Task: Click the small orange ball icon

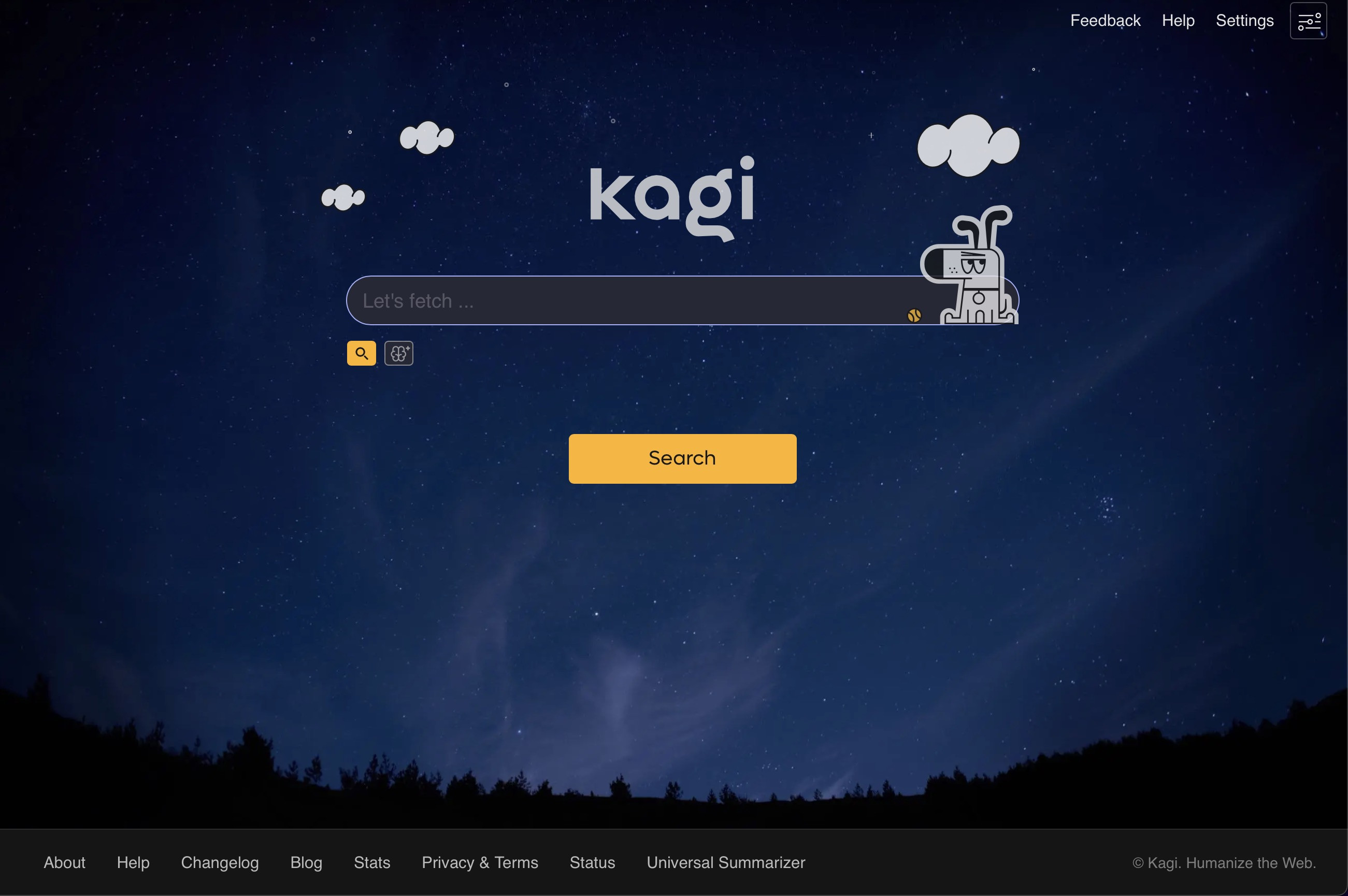Action: coord(914,315)
